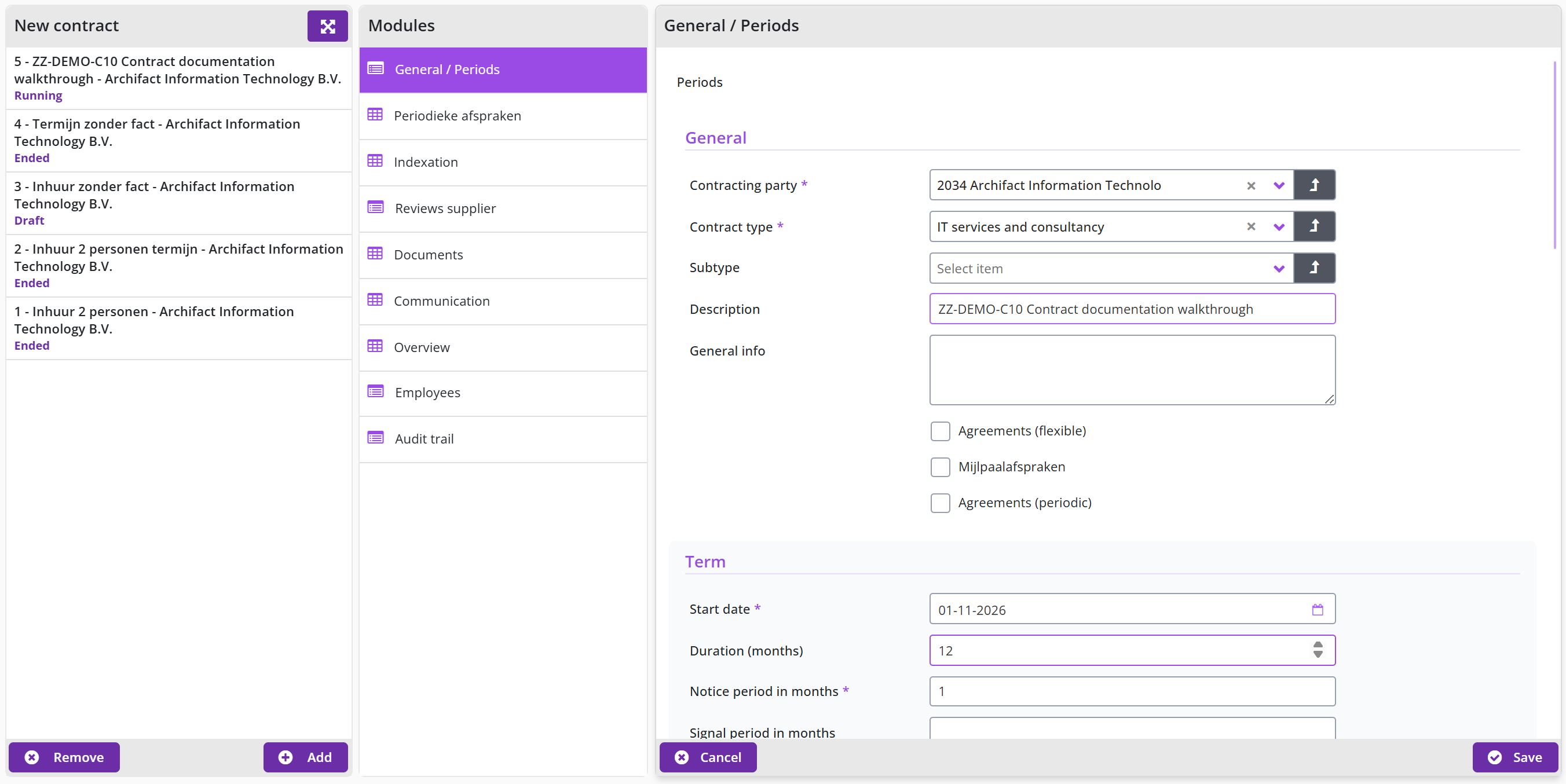Open the Start date calendar picker
Image resolution: width=1566 pixels, height=784 pixels.
[x=1318, y=610]
